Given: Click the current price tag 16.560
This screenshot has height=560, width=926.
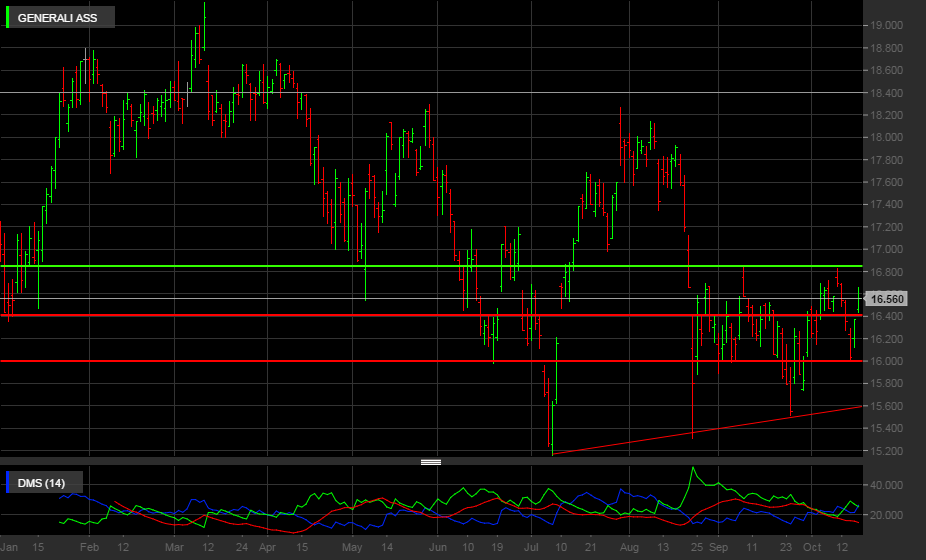Looking at the screenshot, I should (x=886, y=299).
